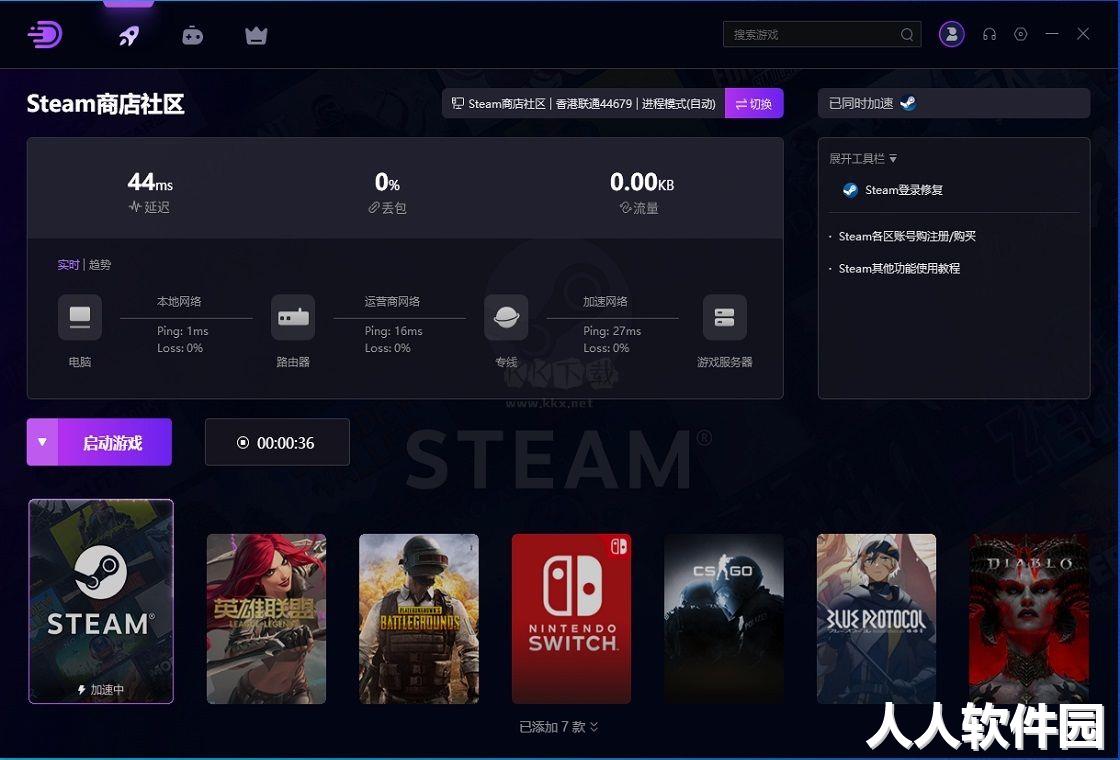The width and height of the screenshot is (1120, 760).
Task: Click the 启动游戏 launch button
Action: point(114,443)
